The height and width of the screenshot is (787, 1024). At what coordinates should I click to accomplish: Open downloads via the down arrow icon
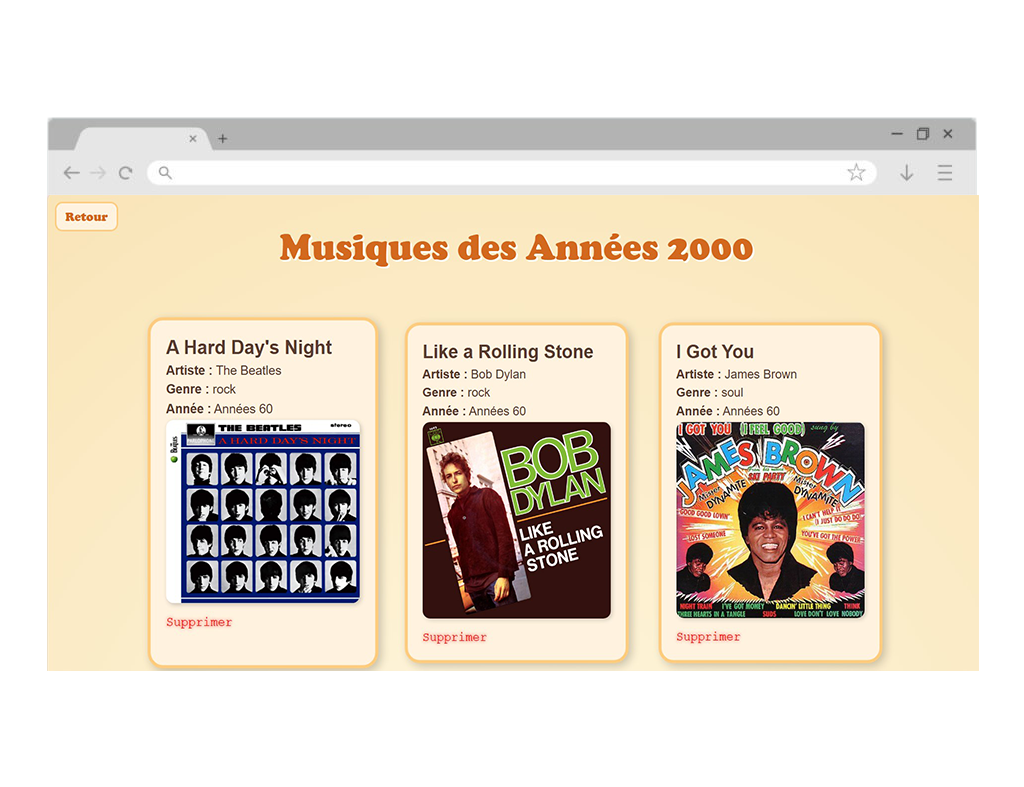pos(906,173)
